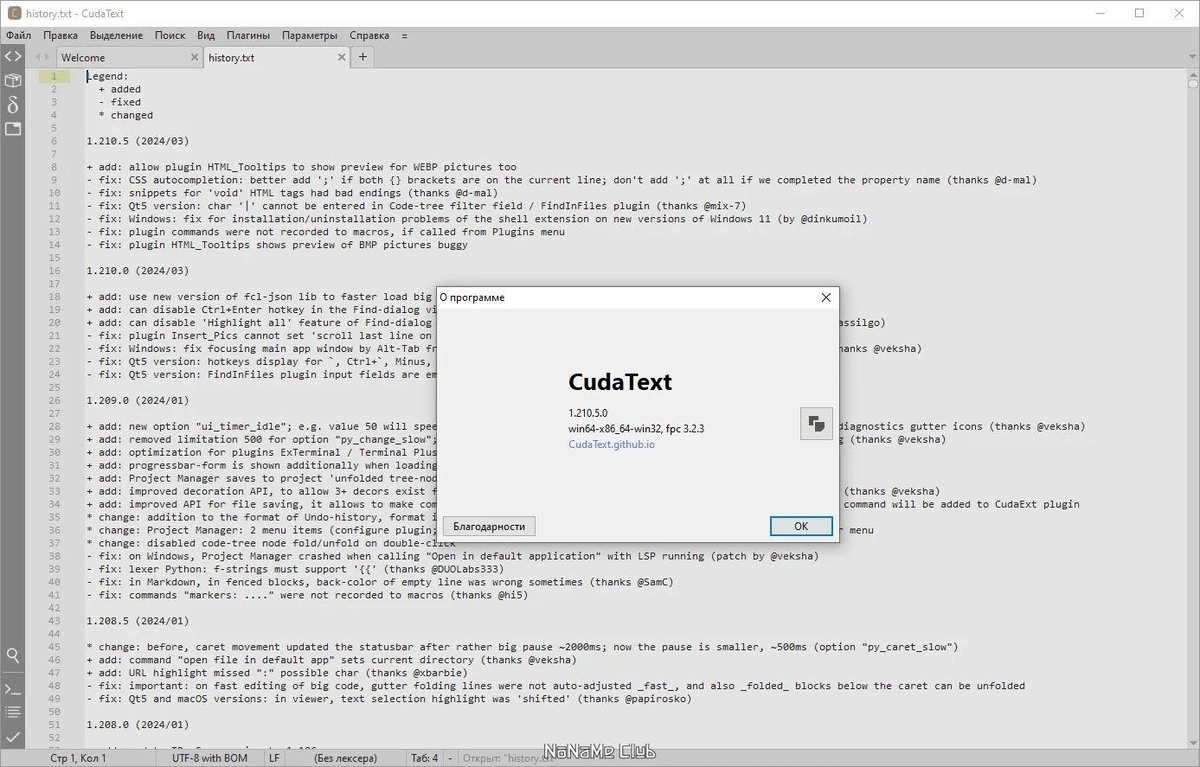The height and width of the screenshot is (767, 1200).
Task: Open the Snippets delta sidebar icon
Action: click(x=12, y=105)
